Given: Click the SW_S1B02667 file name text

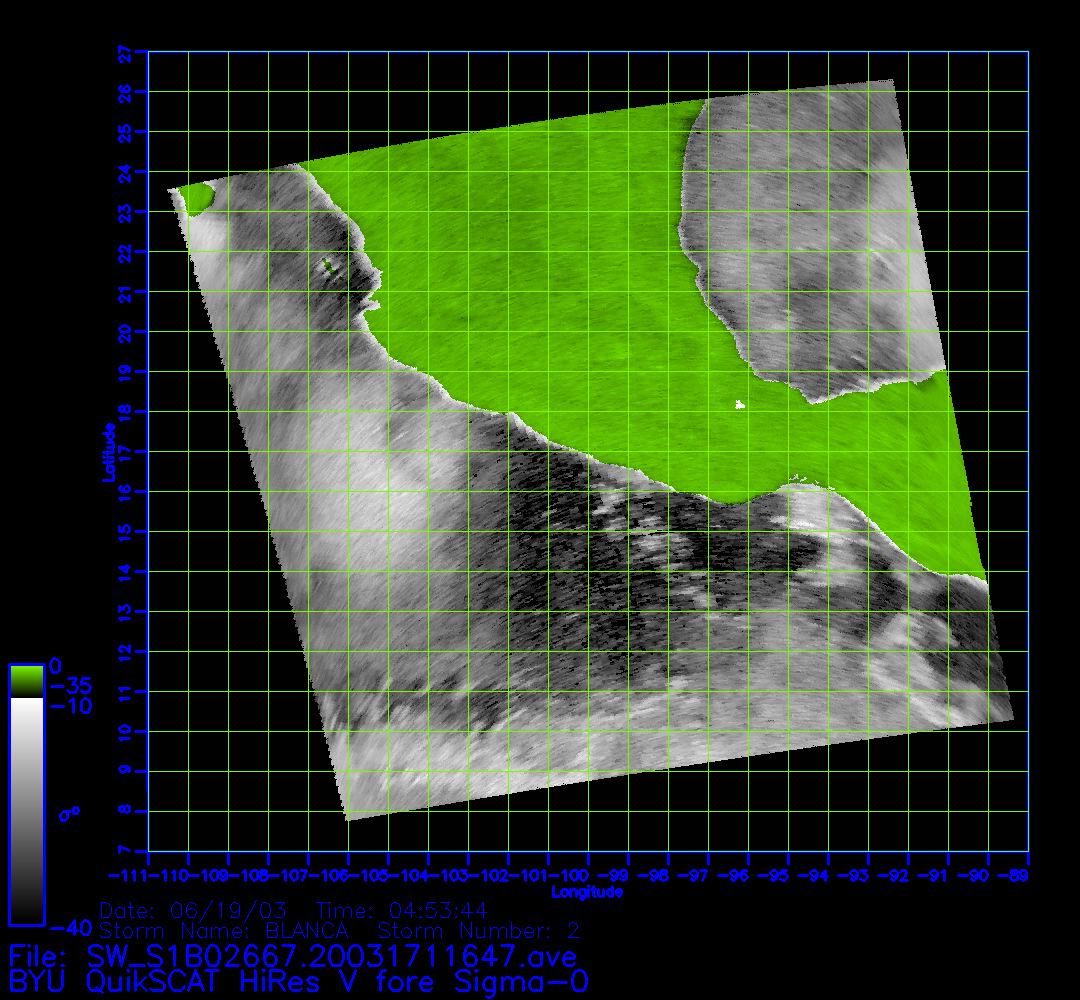Looking at the screenshot, I should coord(292,956).
